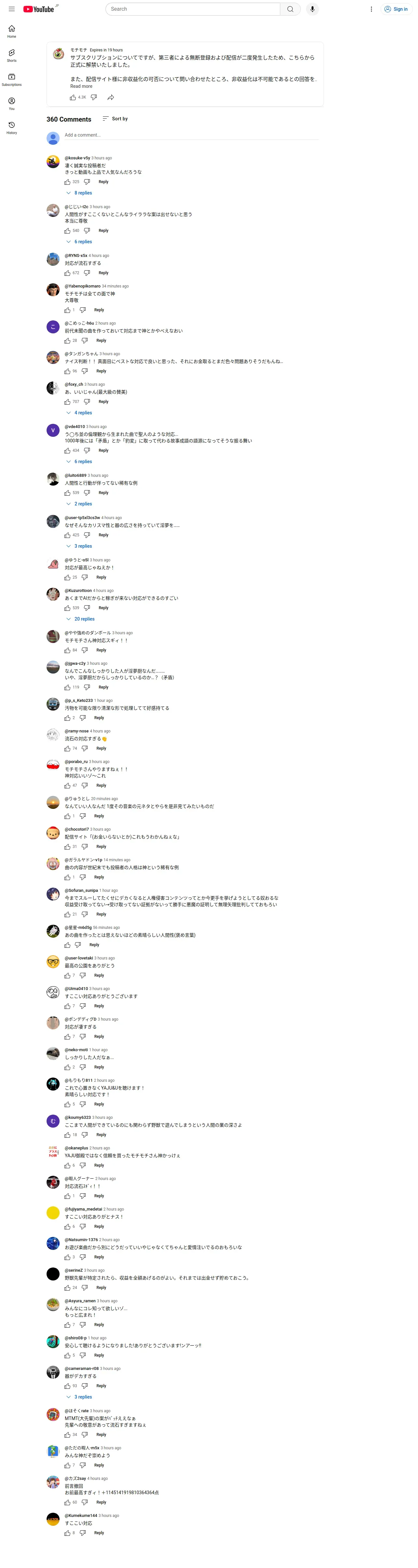Focus the Add a comment field

pos(191,135)
